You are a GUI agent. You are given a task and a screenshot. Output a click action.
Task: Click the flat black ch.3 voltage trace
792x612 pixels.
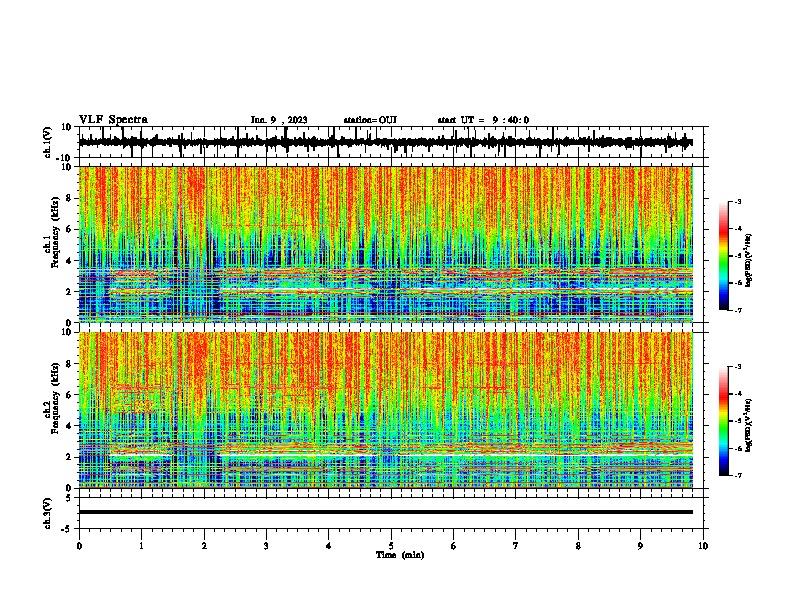click(385, 512)
